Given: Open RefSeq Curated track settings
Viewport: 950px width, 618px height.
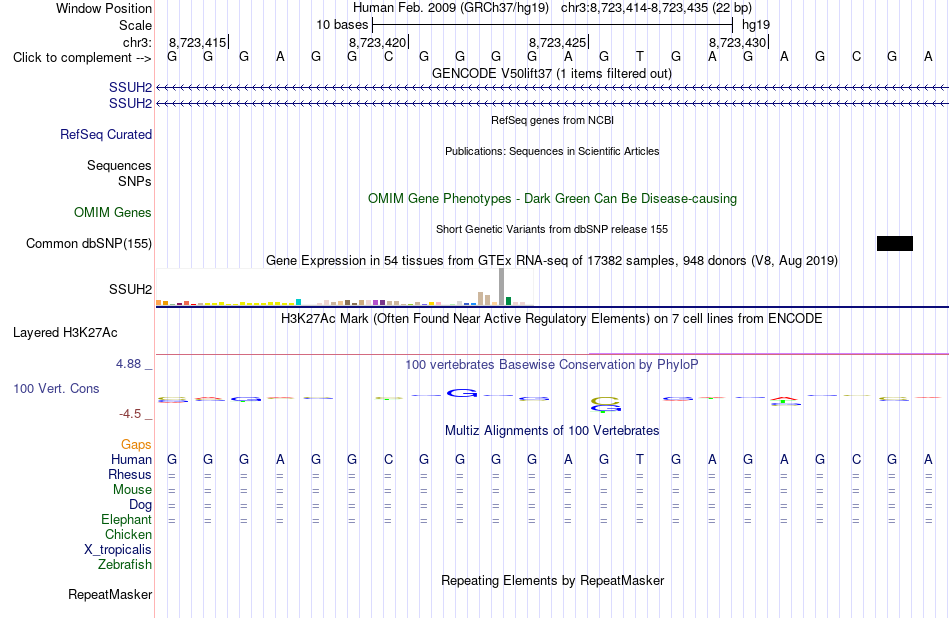Looking at the screenshot, I should tap(106, 135).
